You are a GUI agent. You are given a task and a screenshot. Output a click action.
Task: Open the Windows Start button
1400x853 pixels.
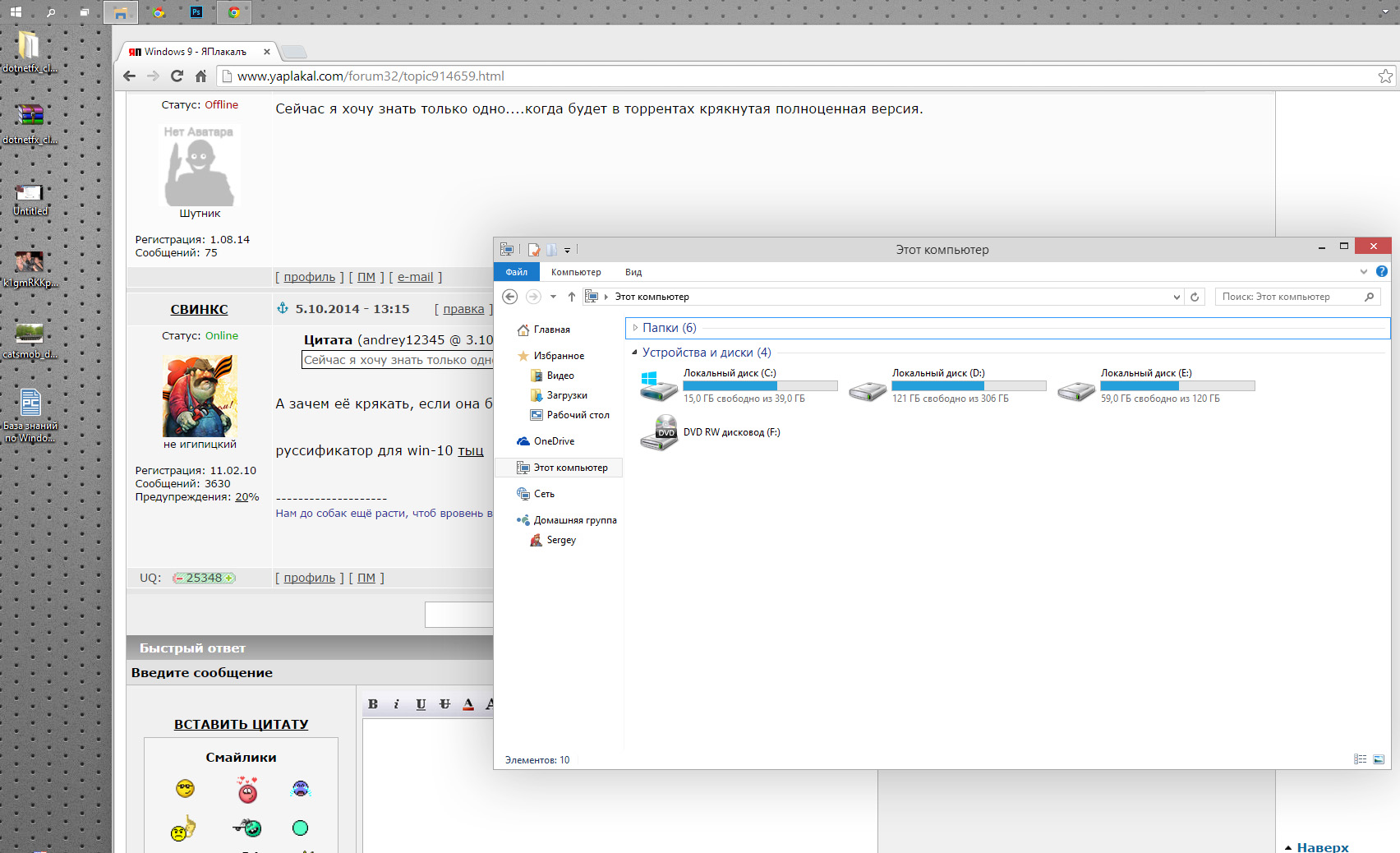[x=16, y=12]
